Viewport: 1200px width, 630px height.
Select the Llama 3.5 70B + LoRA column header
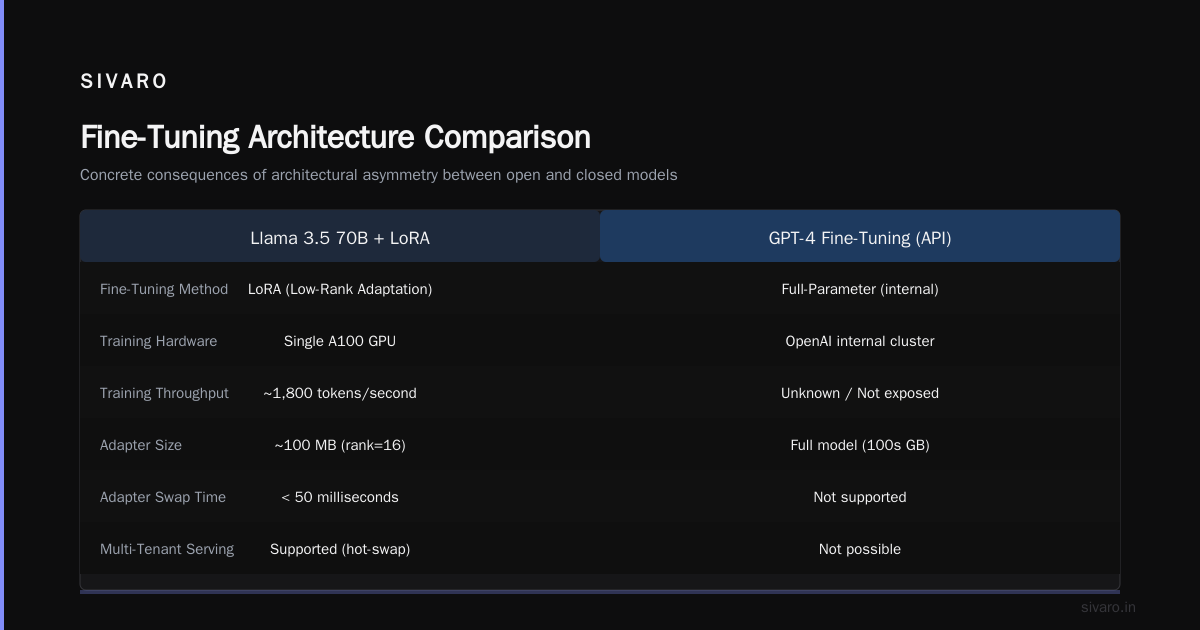[340, 238]
